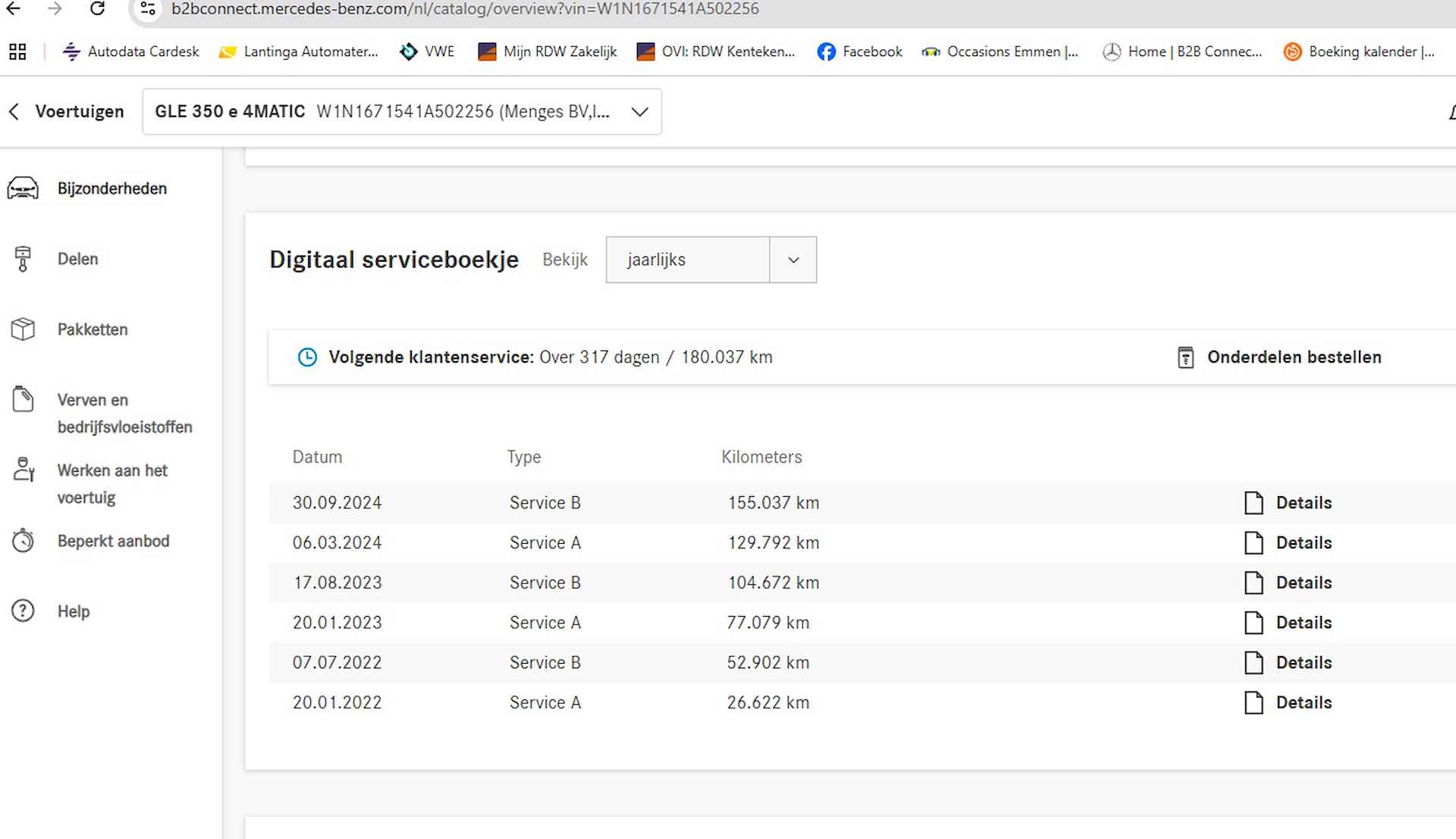This screenshot has height=839, width=1456.
Task: Click the piston icon for Delen
Action: pos(23,259)
